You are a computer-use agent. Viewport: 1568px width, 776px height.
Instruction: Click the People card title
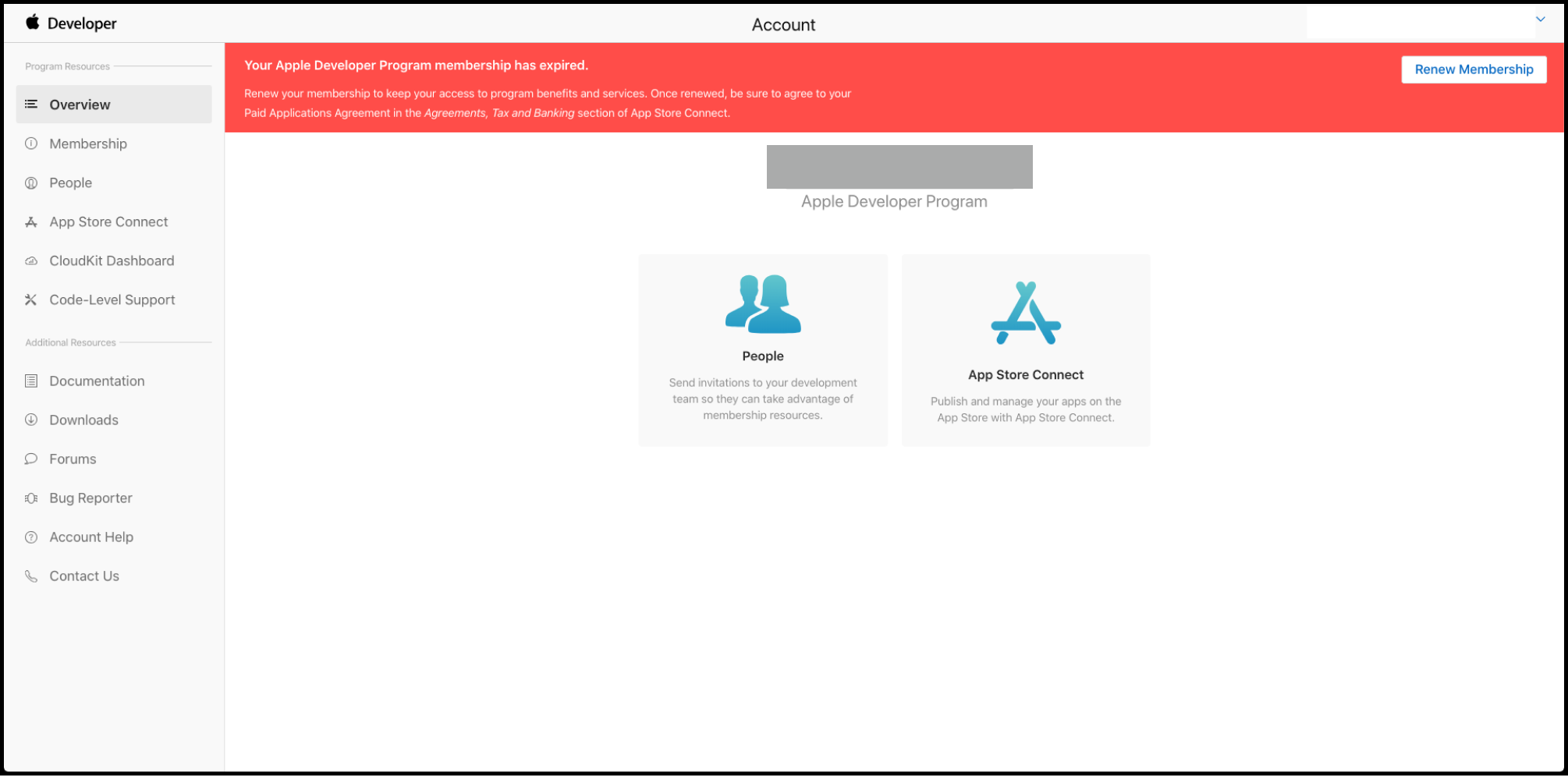click(763, 356)
